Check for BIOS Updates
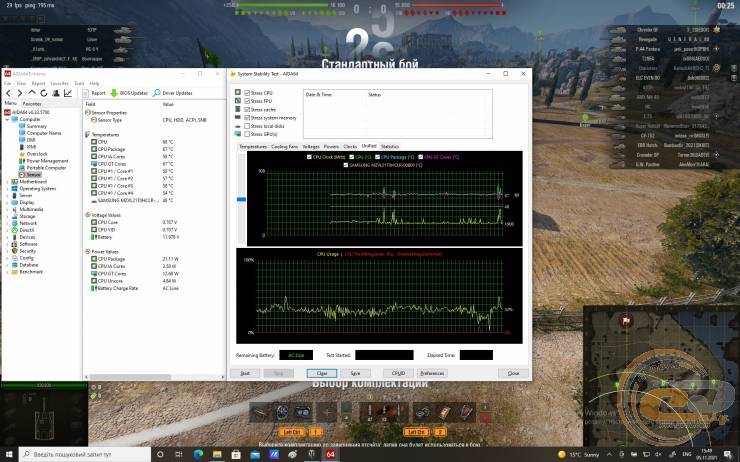This screenshot has width=740, height=462. [x=129, y=93]
